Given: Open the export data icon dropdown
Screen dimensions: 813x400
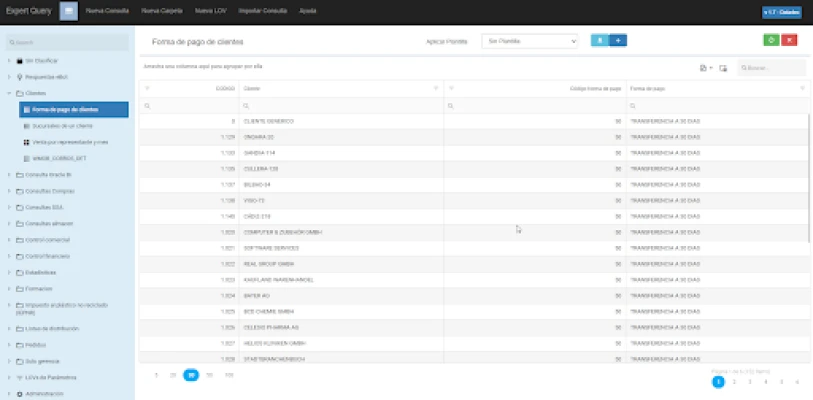Looking at the screenshot, I should pyautogui.click(x=705, y=68).
